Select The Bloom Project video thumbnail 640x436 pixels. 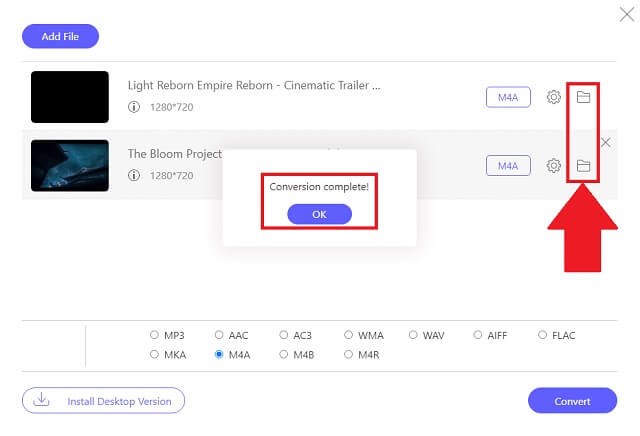pyautogui.click(x=70, y=166)
